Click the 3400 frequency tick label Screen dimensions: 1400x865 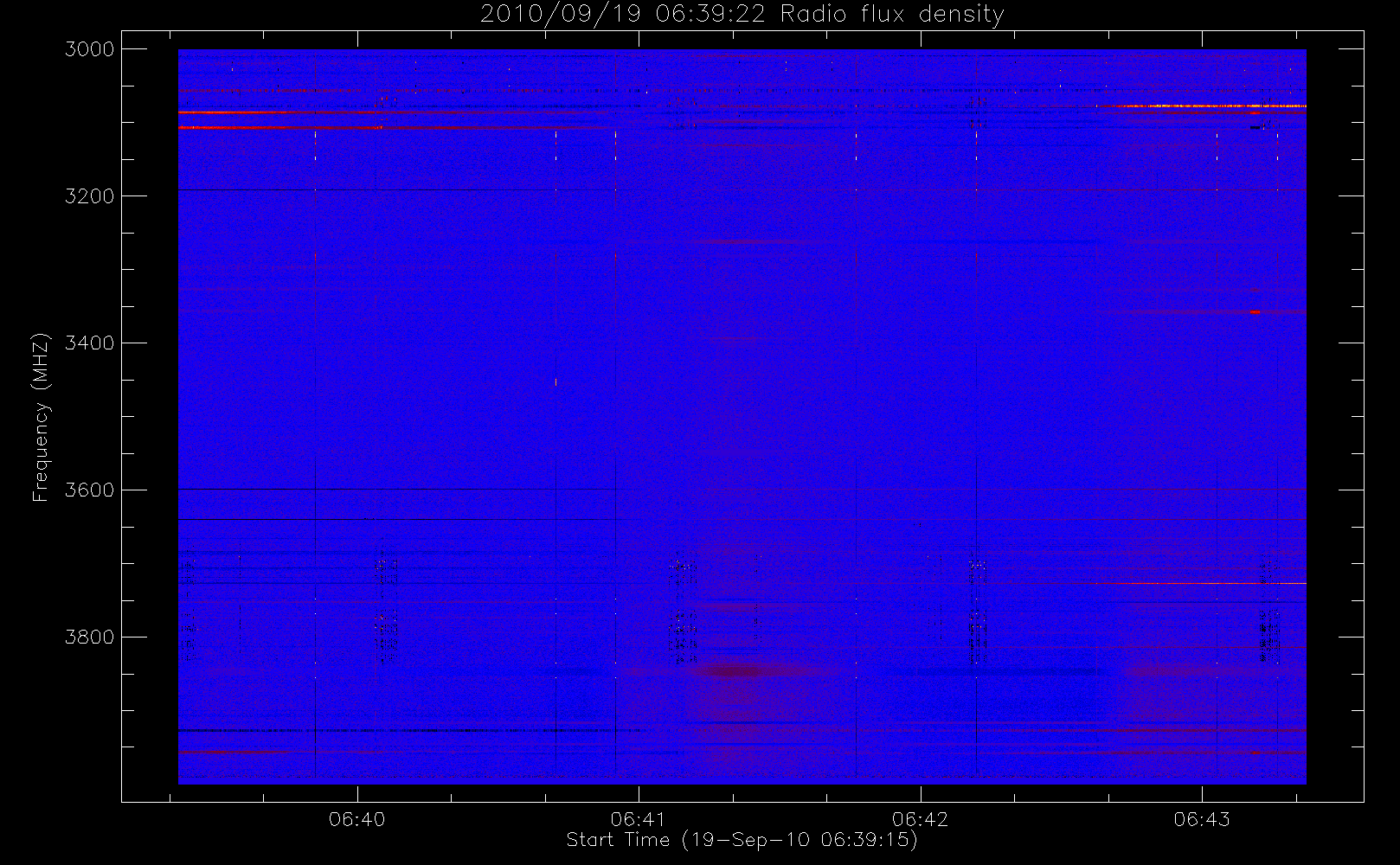pyautogui.click(x=90, y=343)
